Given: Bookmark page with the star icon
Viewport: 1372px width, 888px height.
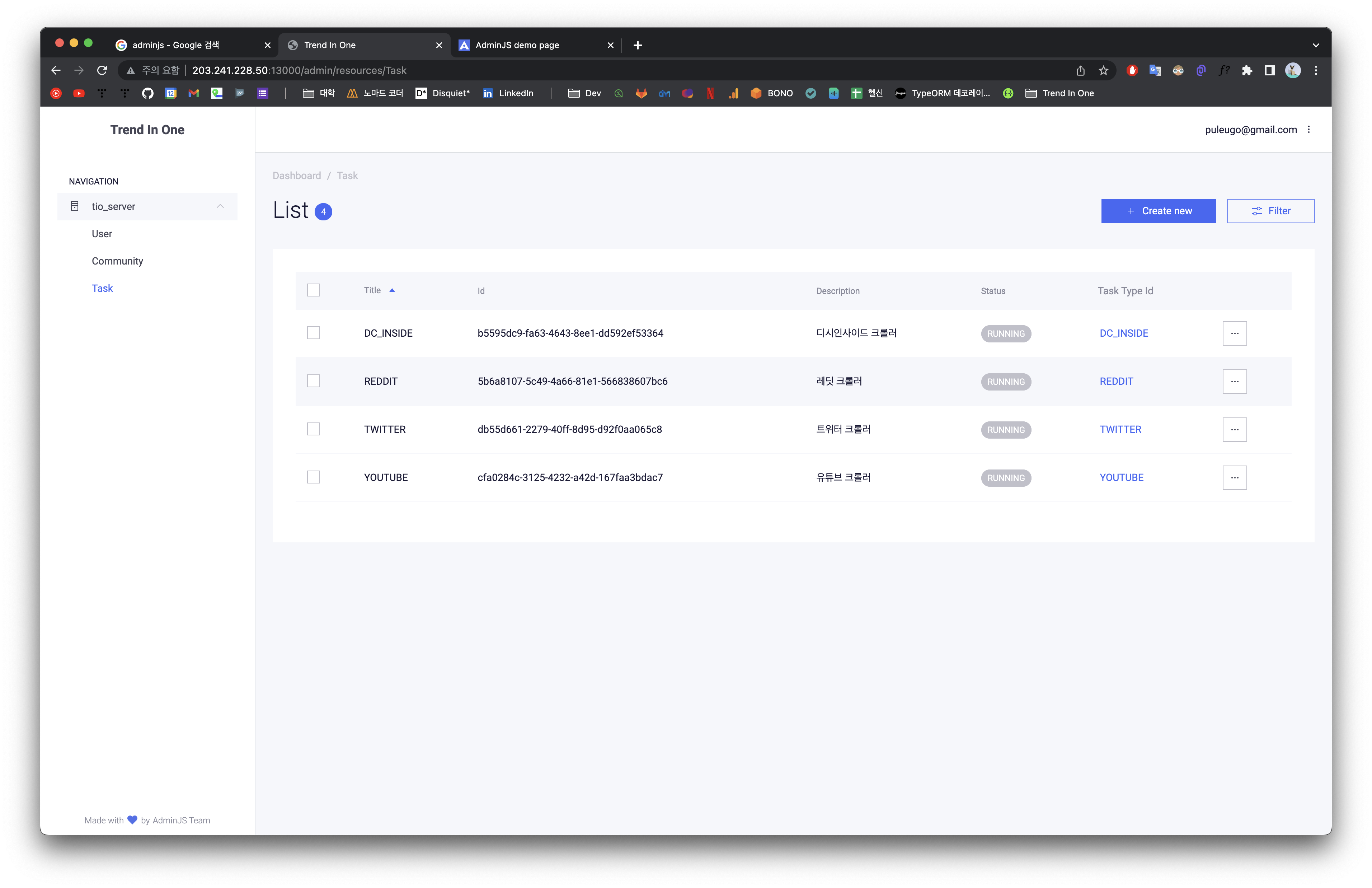Looking at the screenshot, I should coord(1104,70).
